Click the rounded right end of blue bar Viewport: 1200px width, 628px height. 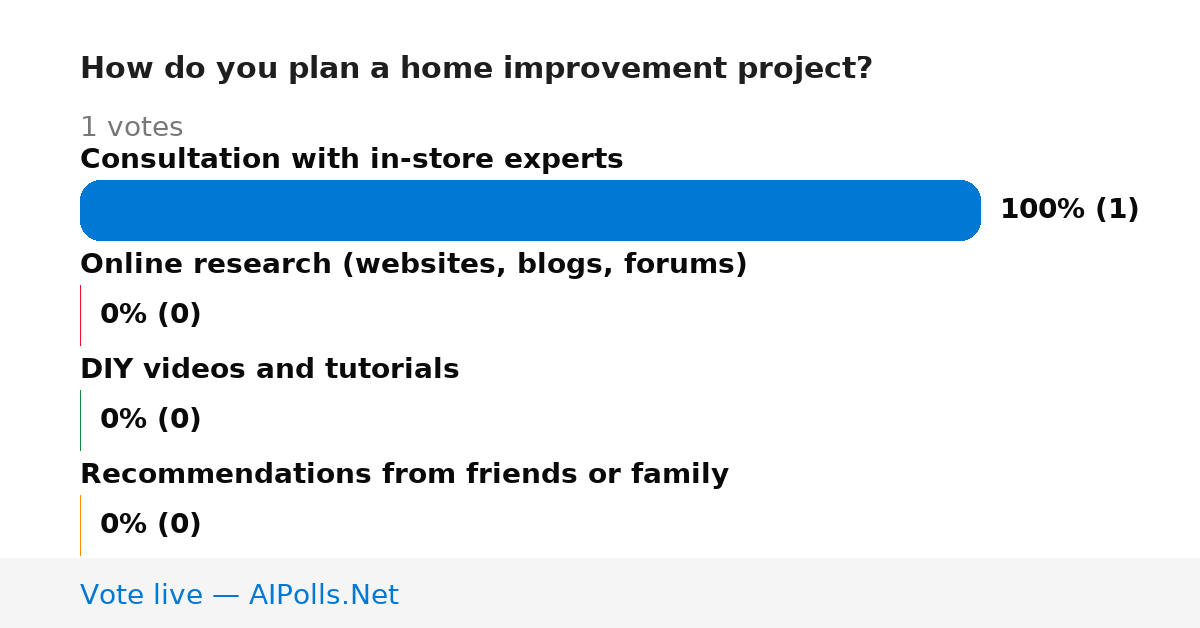(x=968, y=210)
